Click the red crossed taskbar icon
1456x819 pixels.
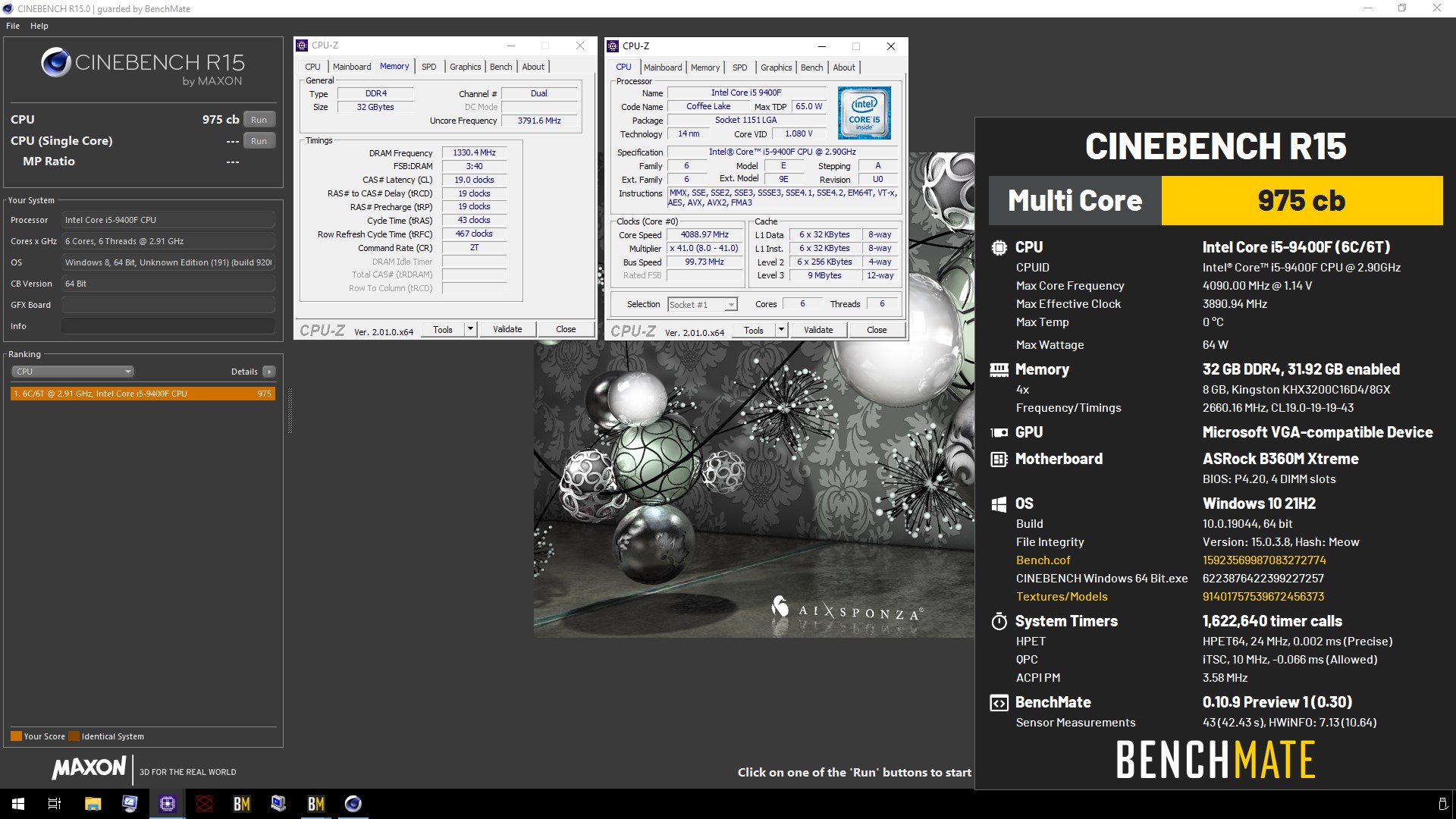[x=204, y=804]
